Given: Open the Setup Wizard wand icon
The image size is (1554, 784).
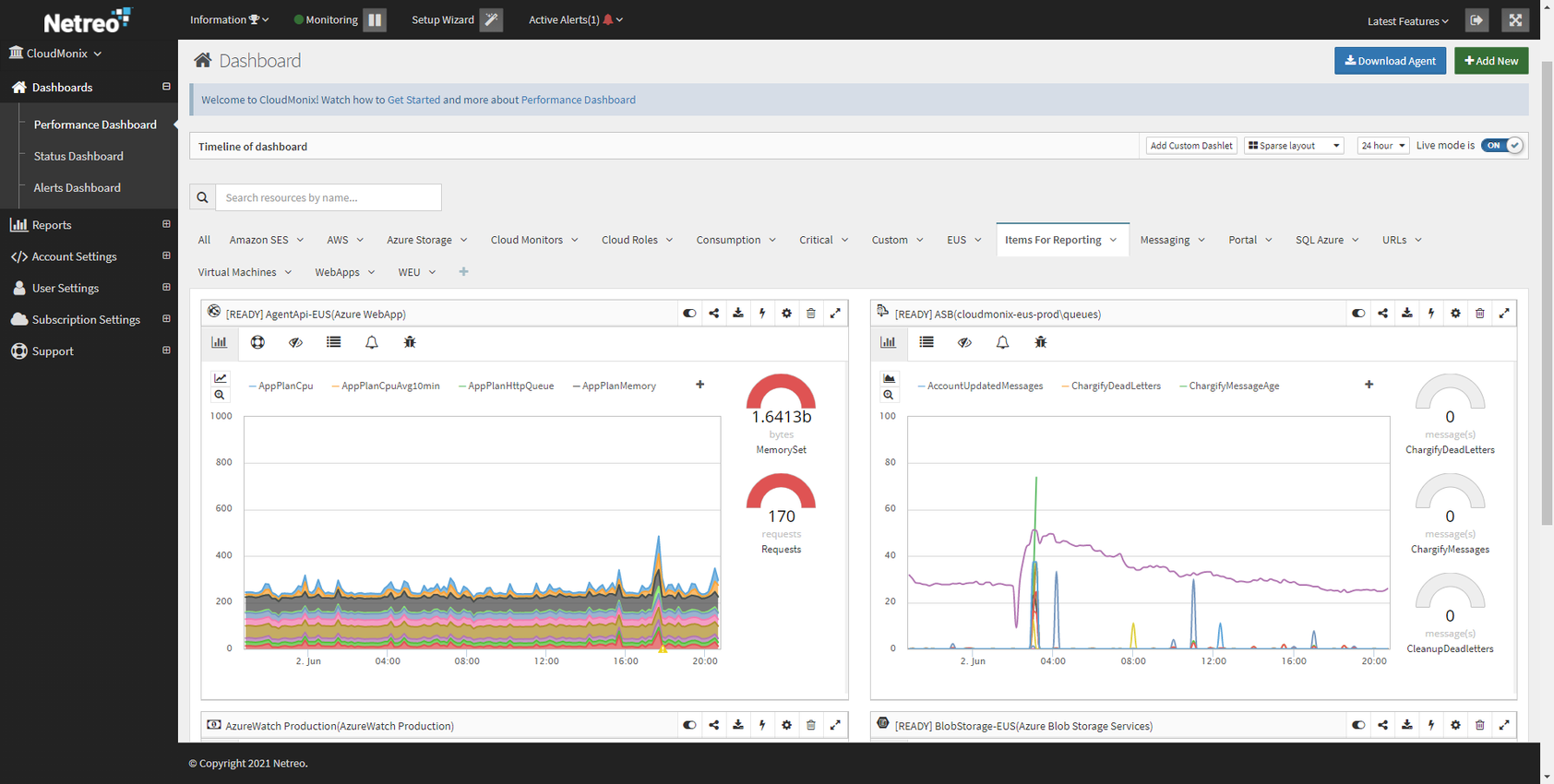Looking at the screenshot, I should [x=492, y=19].
